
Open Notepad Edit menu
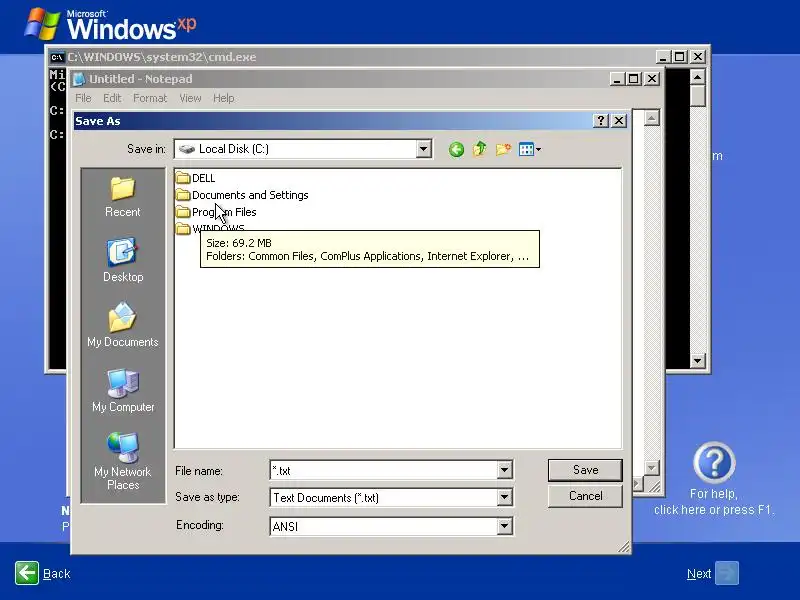112,98
